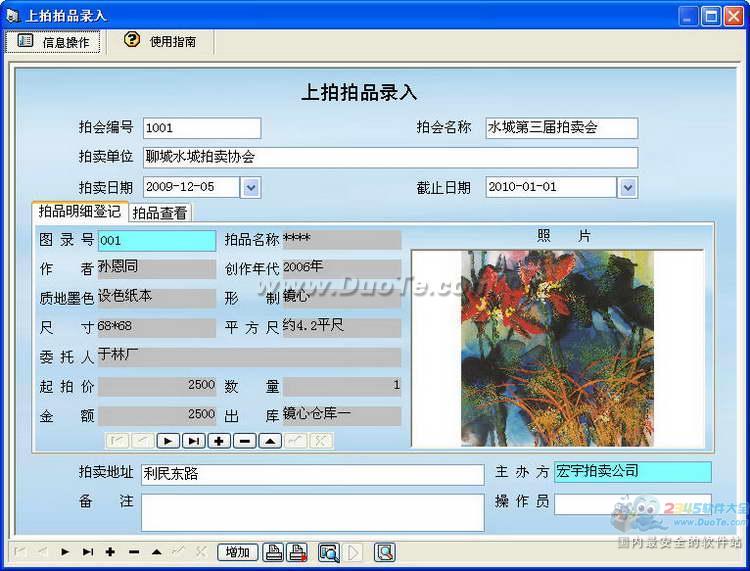
Task: Click minus delete icon in bottom toolbar
Action: pos(134,552)
